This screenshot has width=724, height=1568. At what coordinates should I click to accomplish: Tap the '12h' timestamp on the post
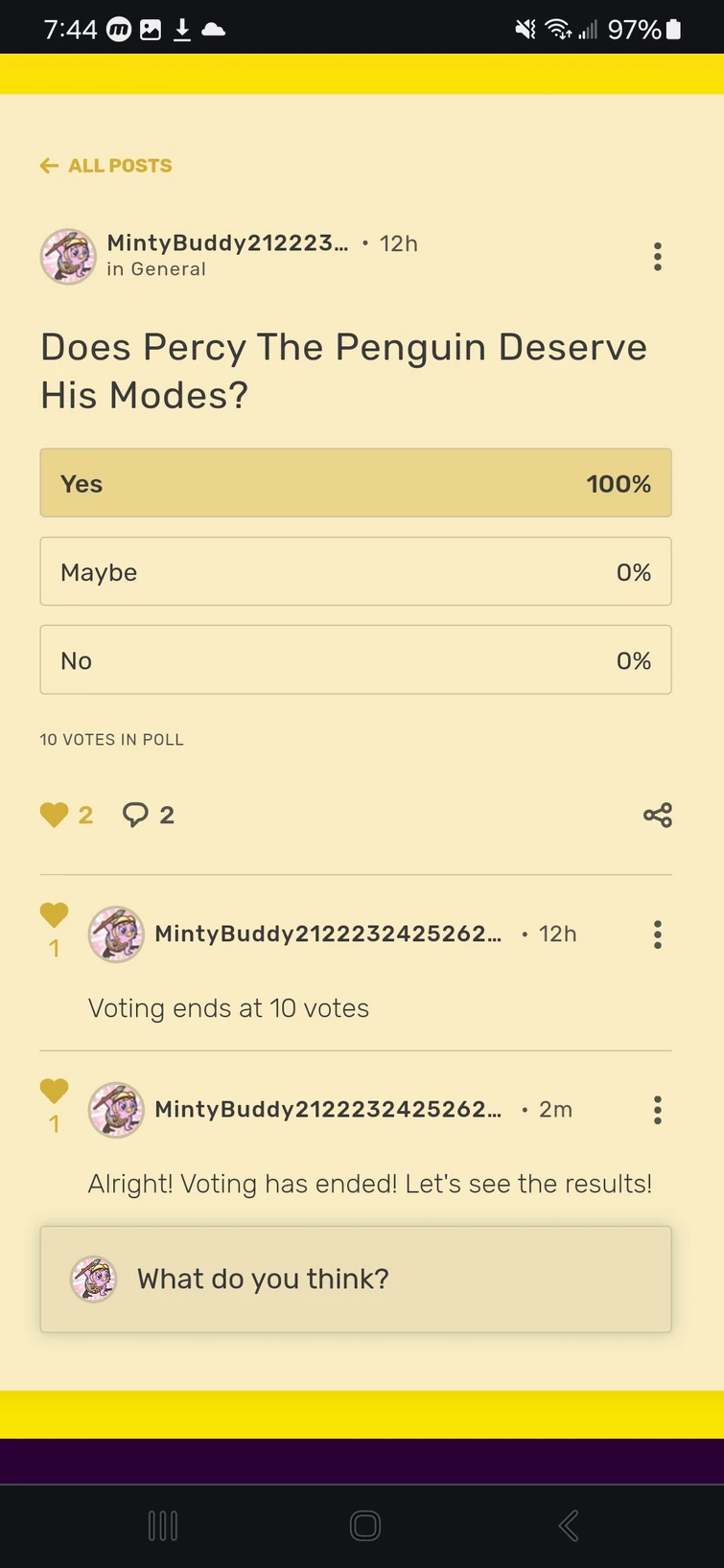click(396, 243)
